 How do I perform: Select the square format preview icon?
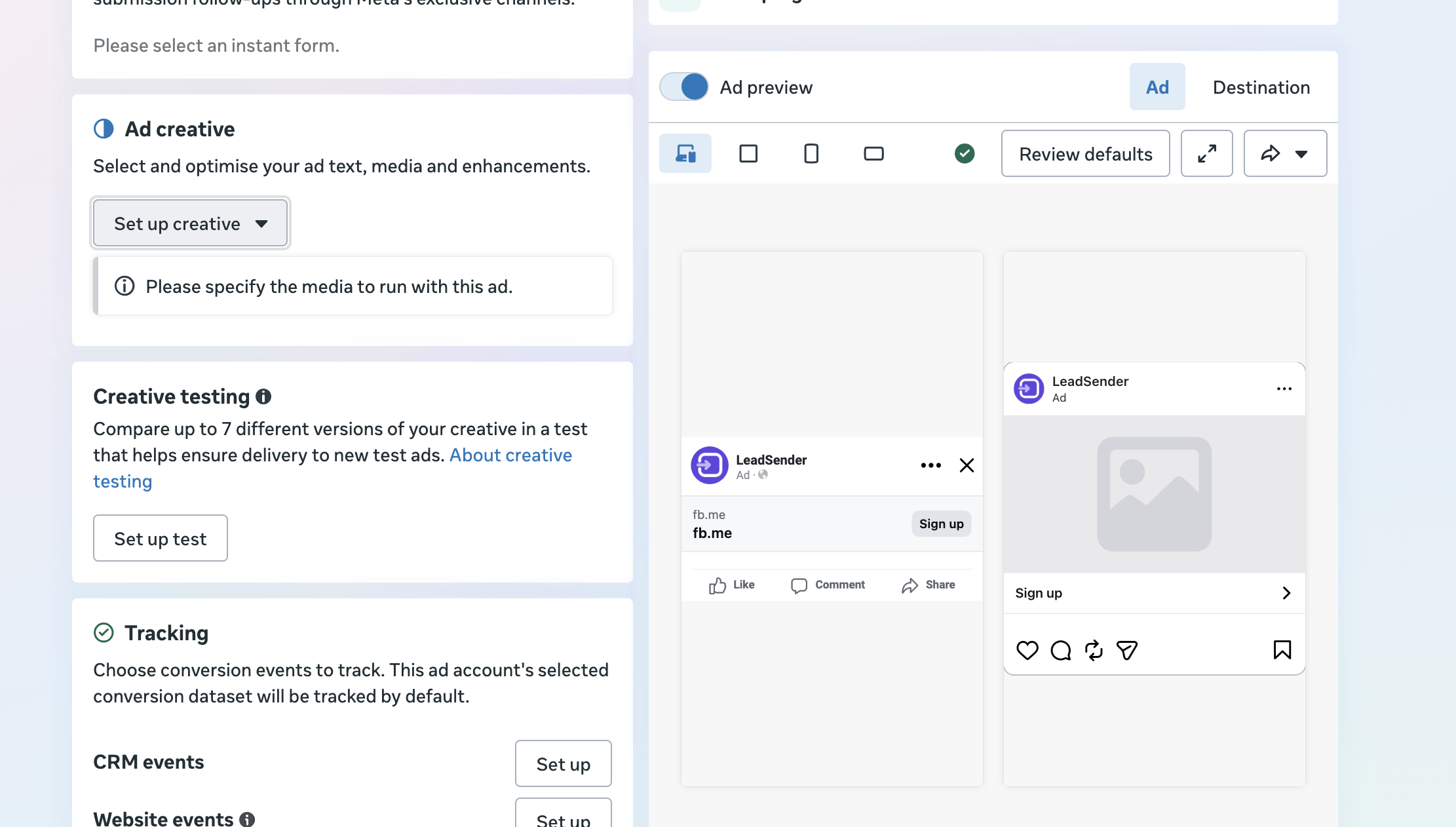(748, 153)
